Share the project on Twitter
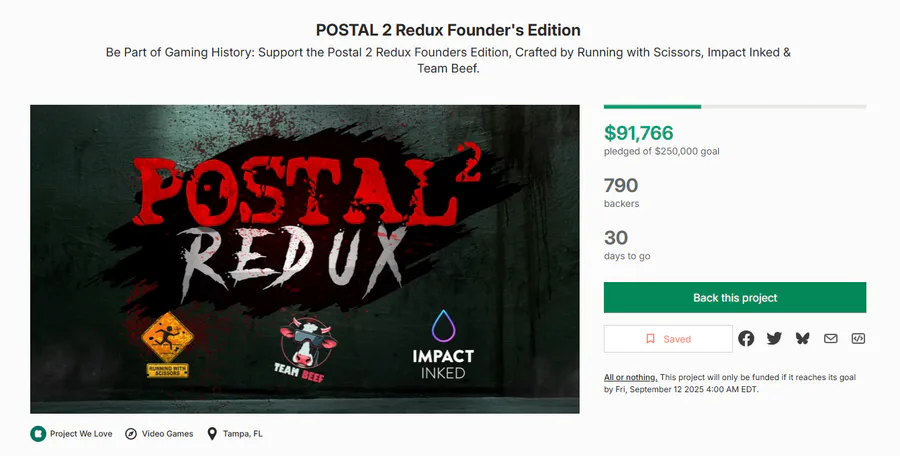Screen dimensions: 900x456 click(774, 339)
